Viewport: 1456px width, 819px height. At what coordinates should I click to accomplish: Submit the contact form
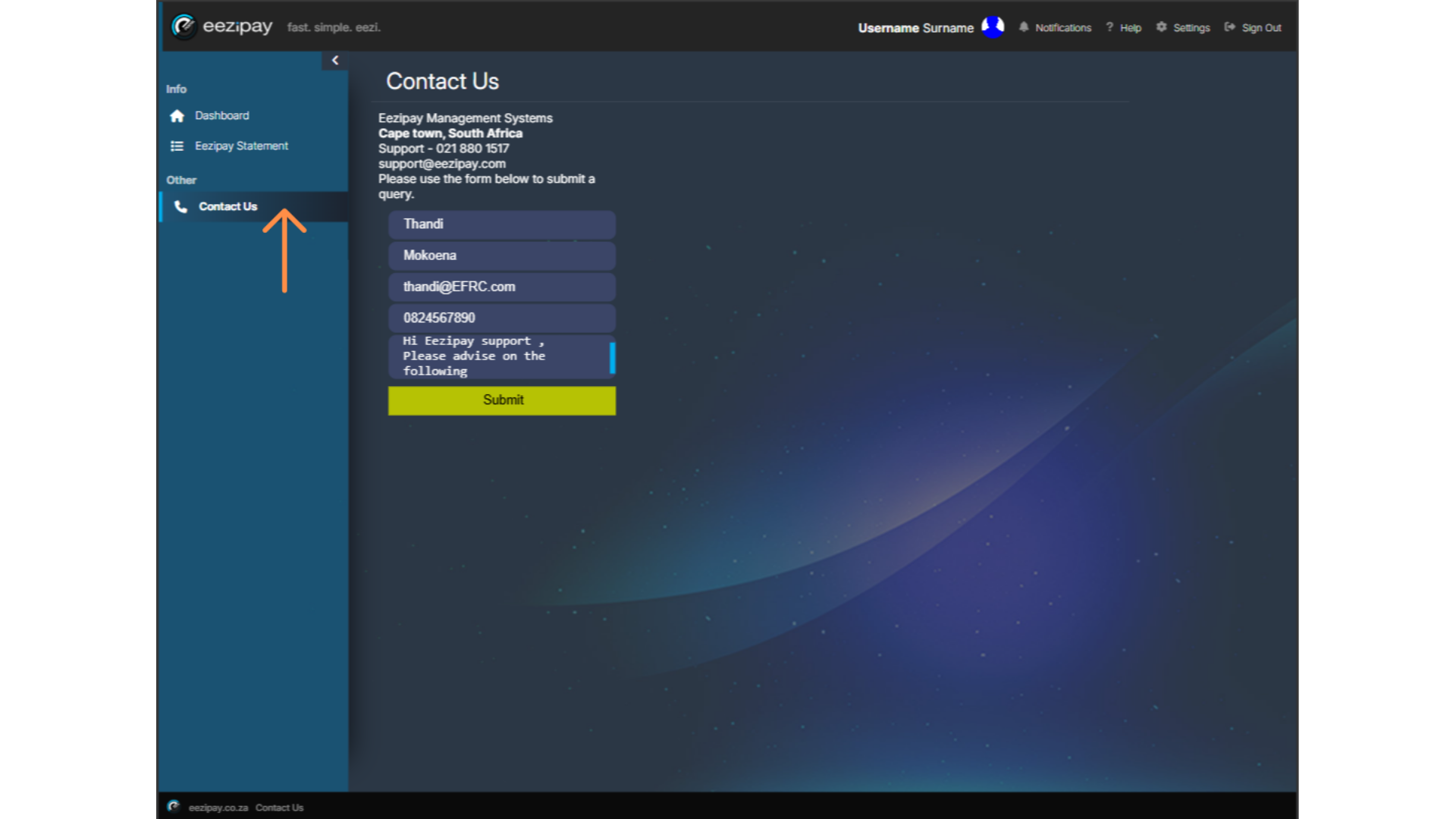pyautogui.click(x=502, y=400)
